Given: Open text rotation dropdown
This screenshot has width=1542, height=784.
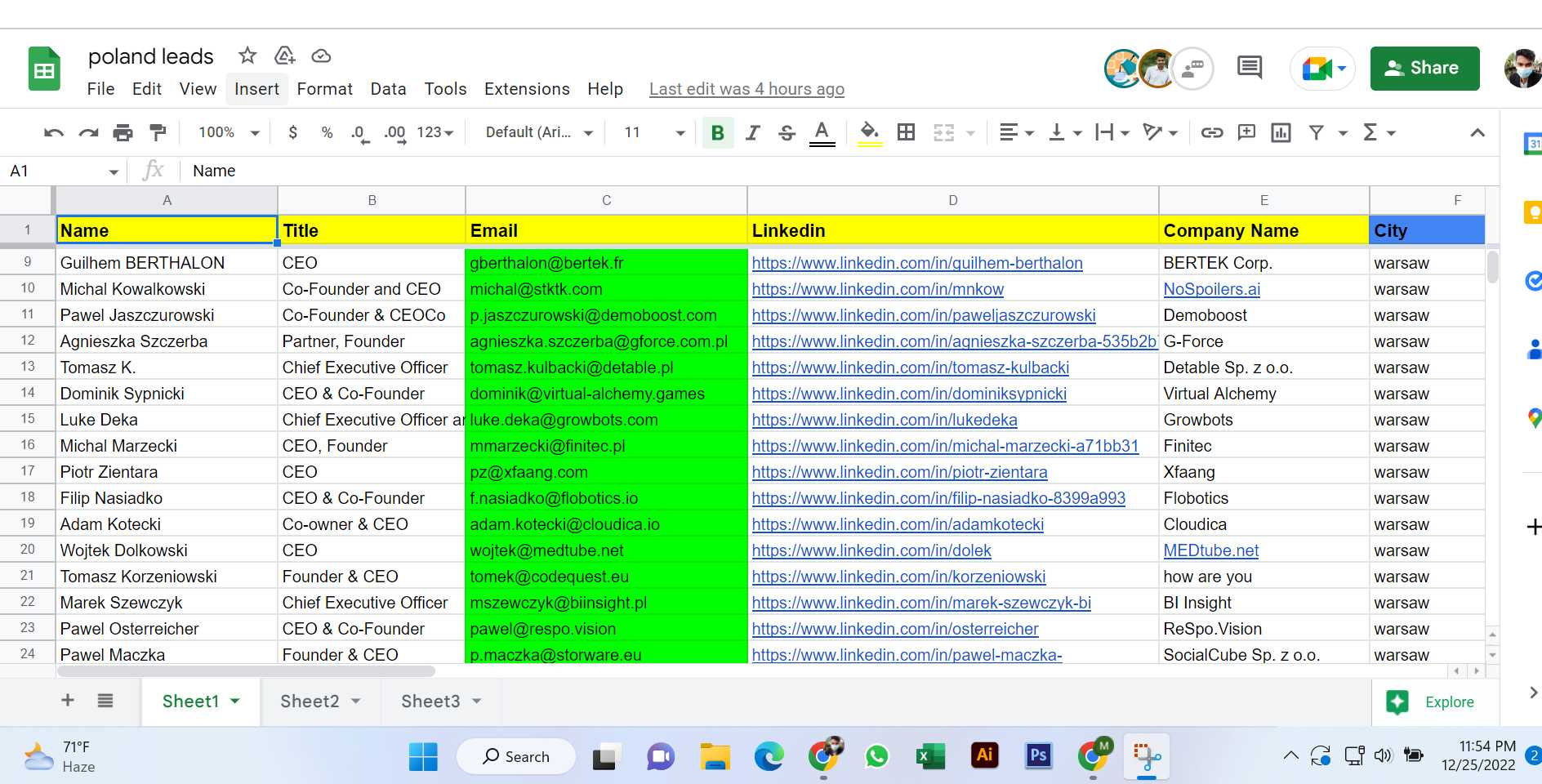Looking at the screenshot, I should [1160, 132].
